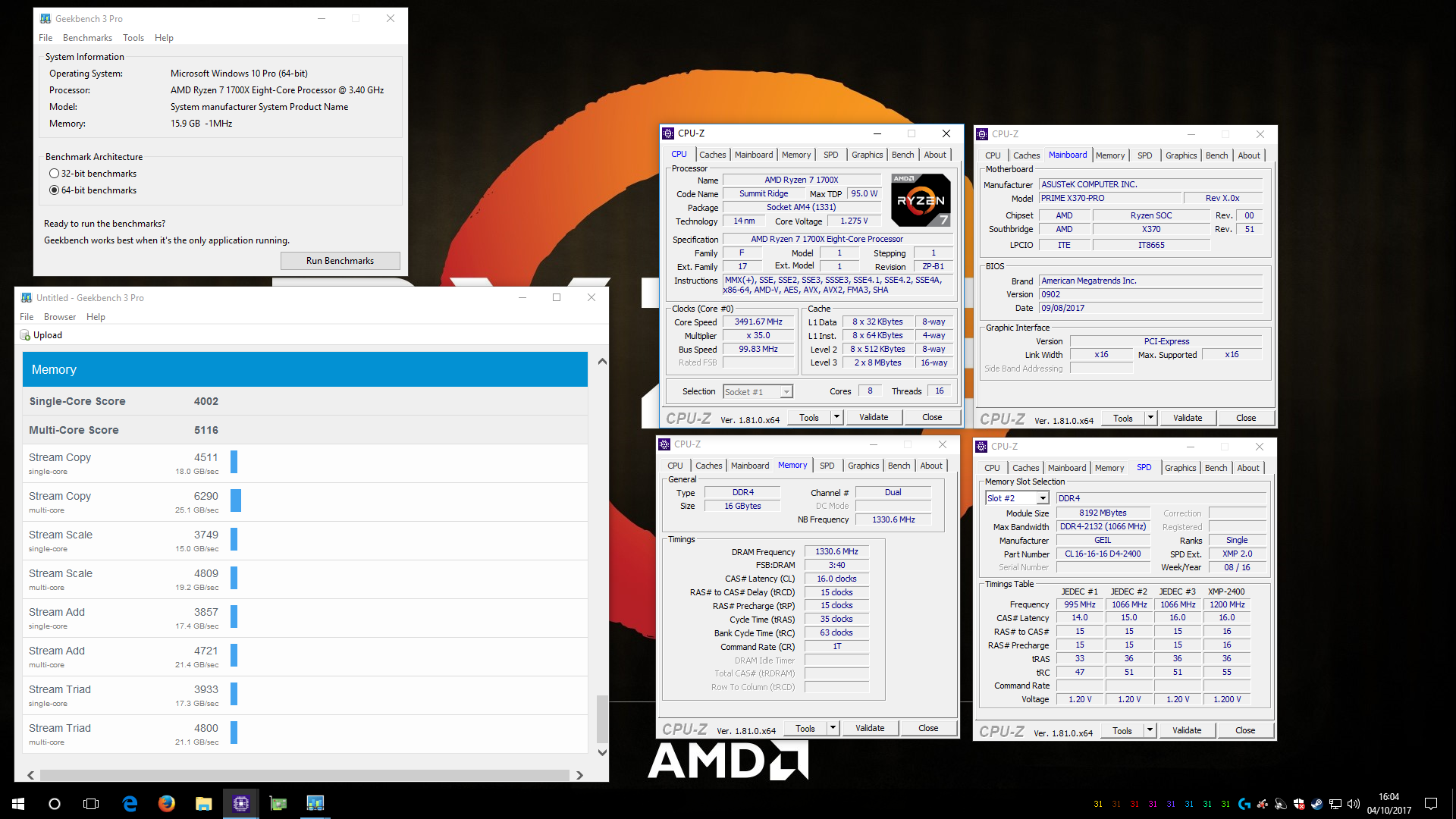Image resolution: width=1456 pixels, height=819 pixels.
Task: Click the Run Benchmarks button
Action: point(340,261)
